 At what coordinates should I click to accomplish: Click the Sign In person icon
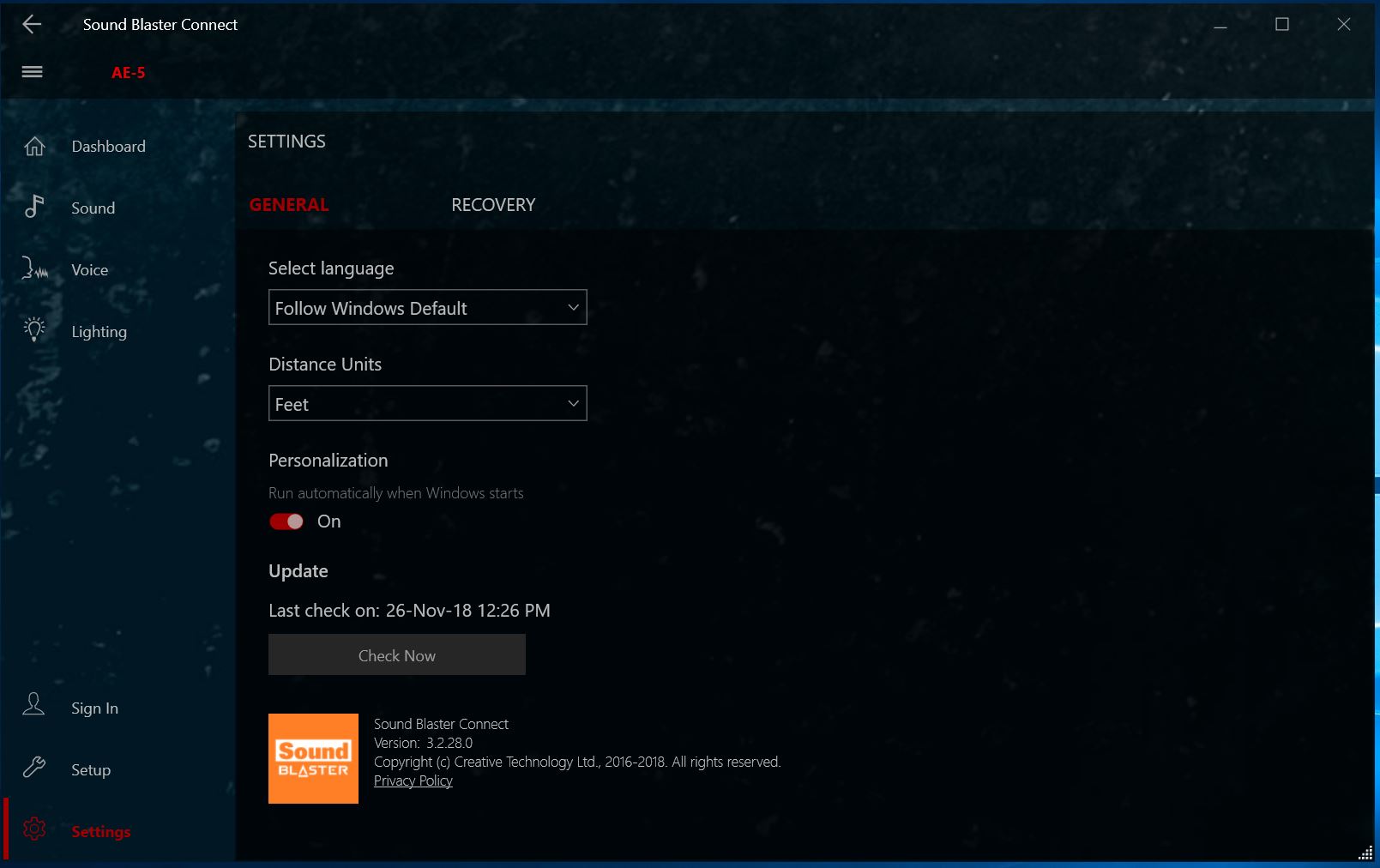[33, 705]
